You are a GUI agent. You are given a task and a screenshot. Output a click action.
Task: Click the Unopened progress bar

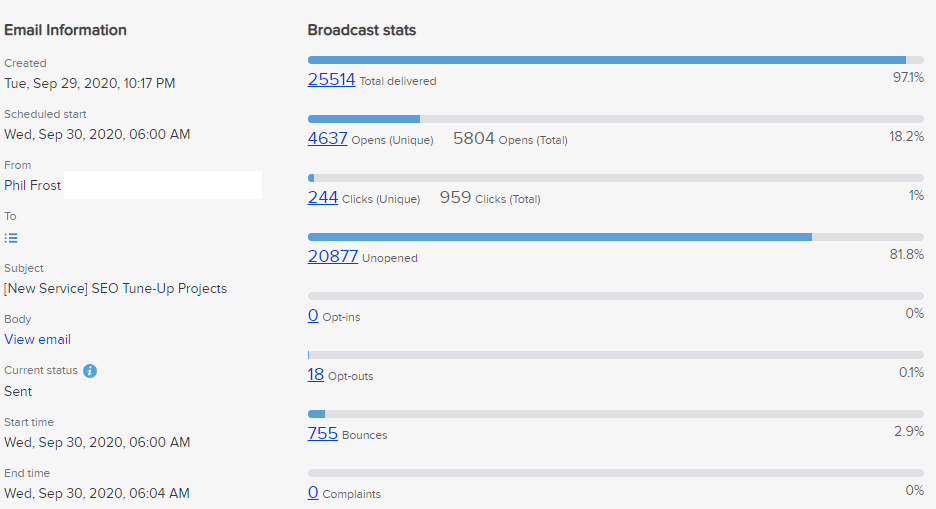click(615, 237)
